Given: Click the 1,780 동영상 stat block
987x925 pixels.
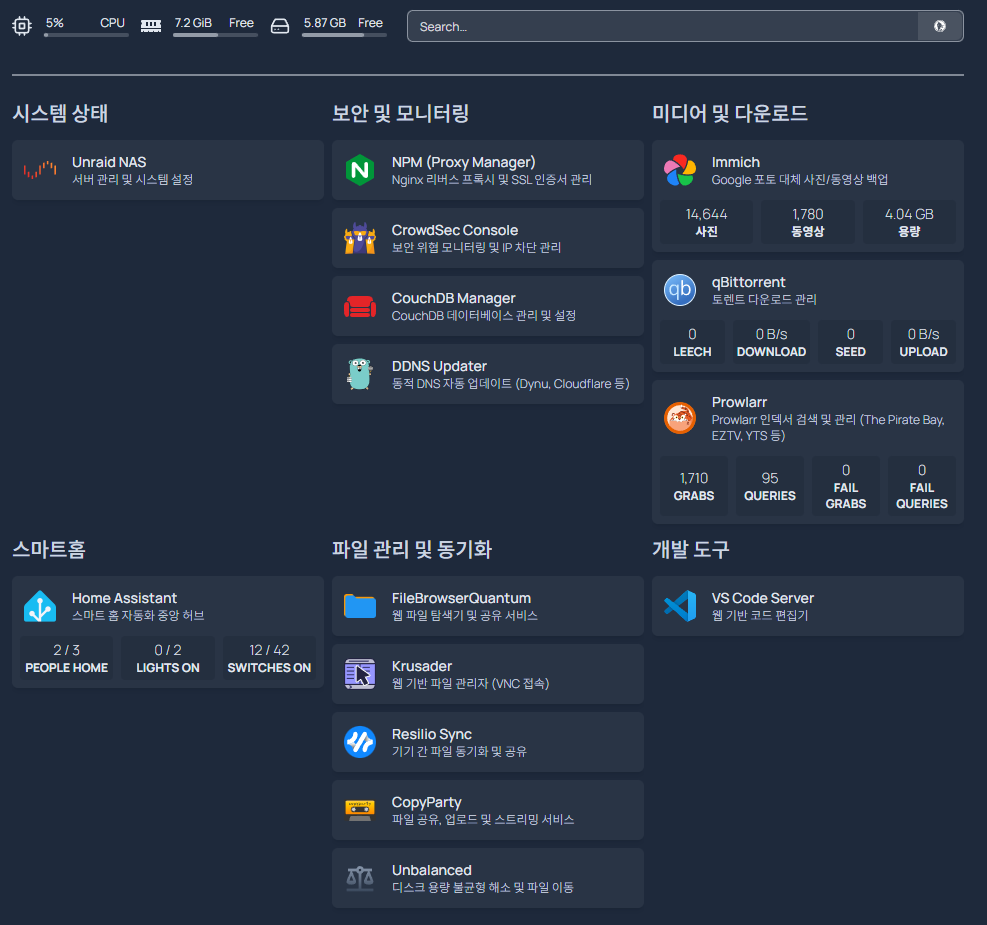Looking at the screenshot, I should (x=808, y=222).
